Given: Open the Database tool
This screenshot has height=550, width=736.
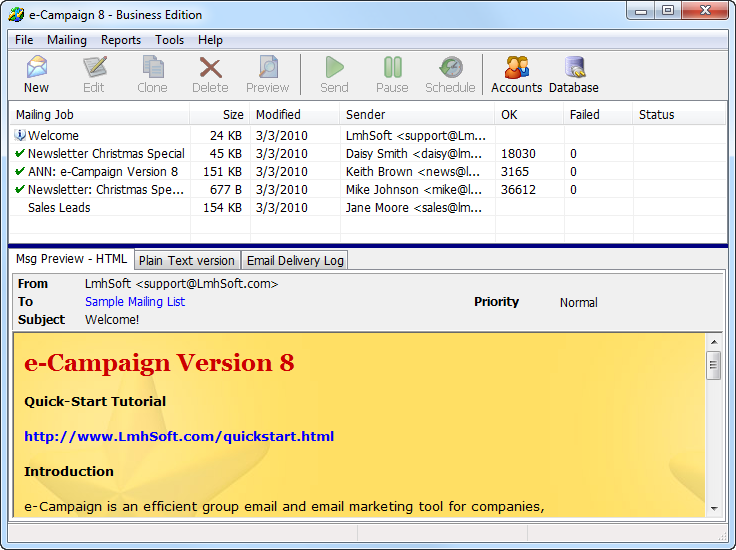Looking at the screenshot, I should (574, 75).
